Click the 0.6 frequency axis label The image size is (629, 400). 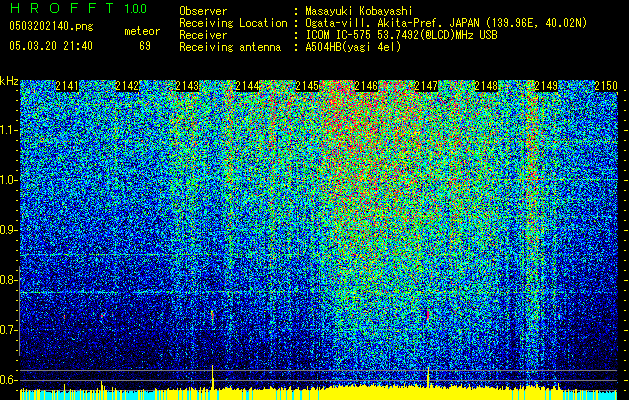[8, 380]
